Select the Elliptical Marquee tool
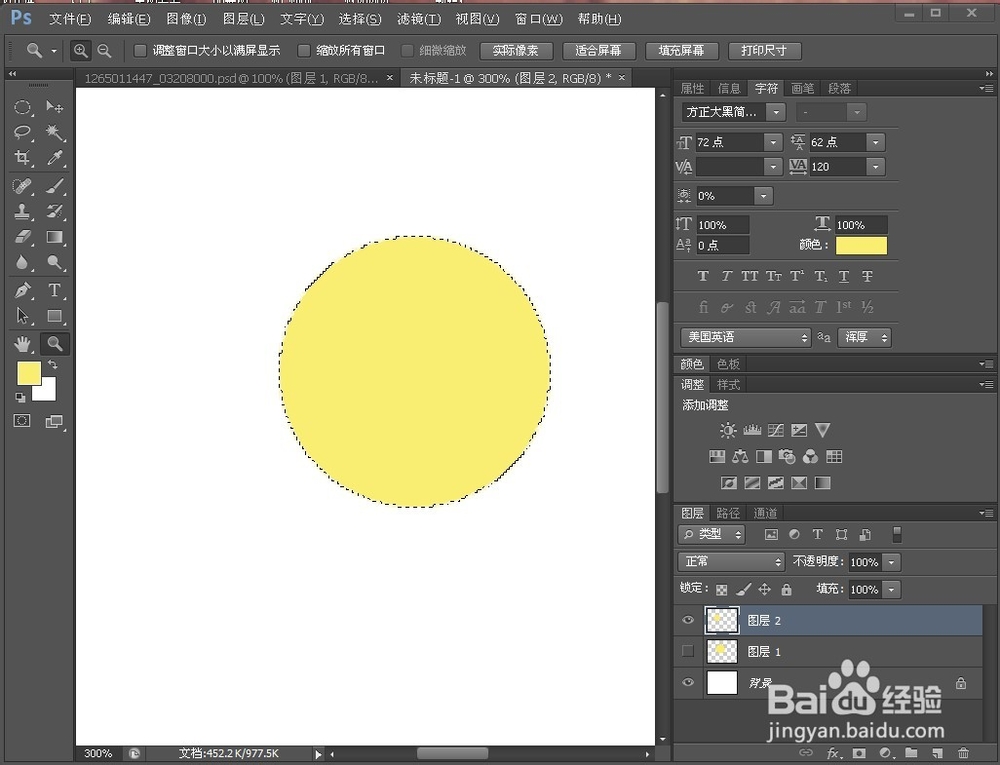The width and height of the screenshot is (1000, 765). tap(23, 106)
